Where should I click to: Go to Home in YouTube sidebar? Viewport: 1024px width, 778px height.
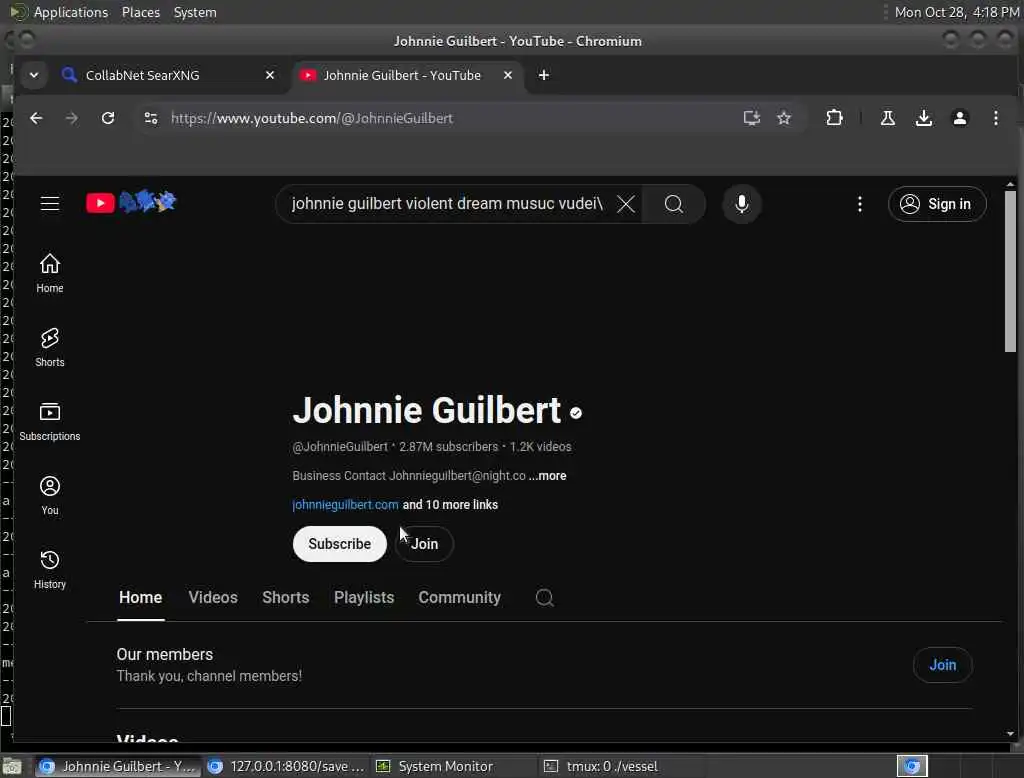point(50,273)
